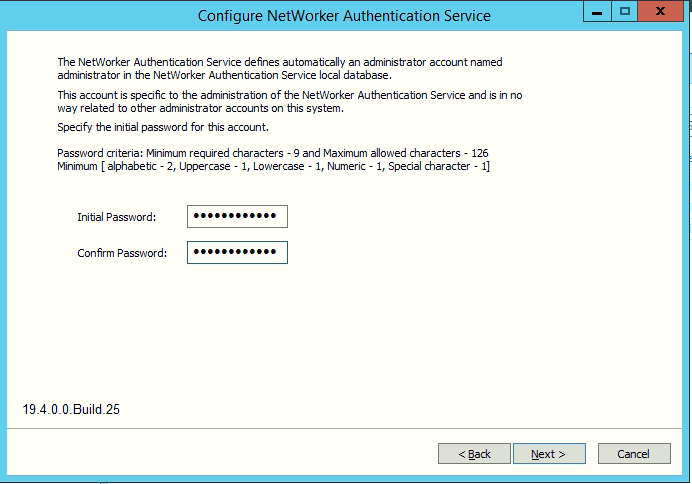
Task: Click the empty footer area left of Back
Action: click(x=220, y=454)
